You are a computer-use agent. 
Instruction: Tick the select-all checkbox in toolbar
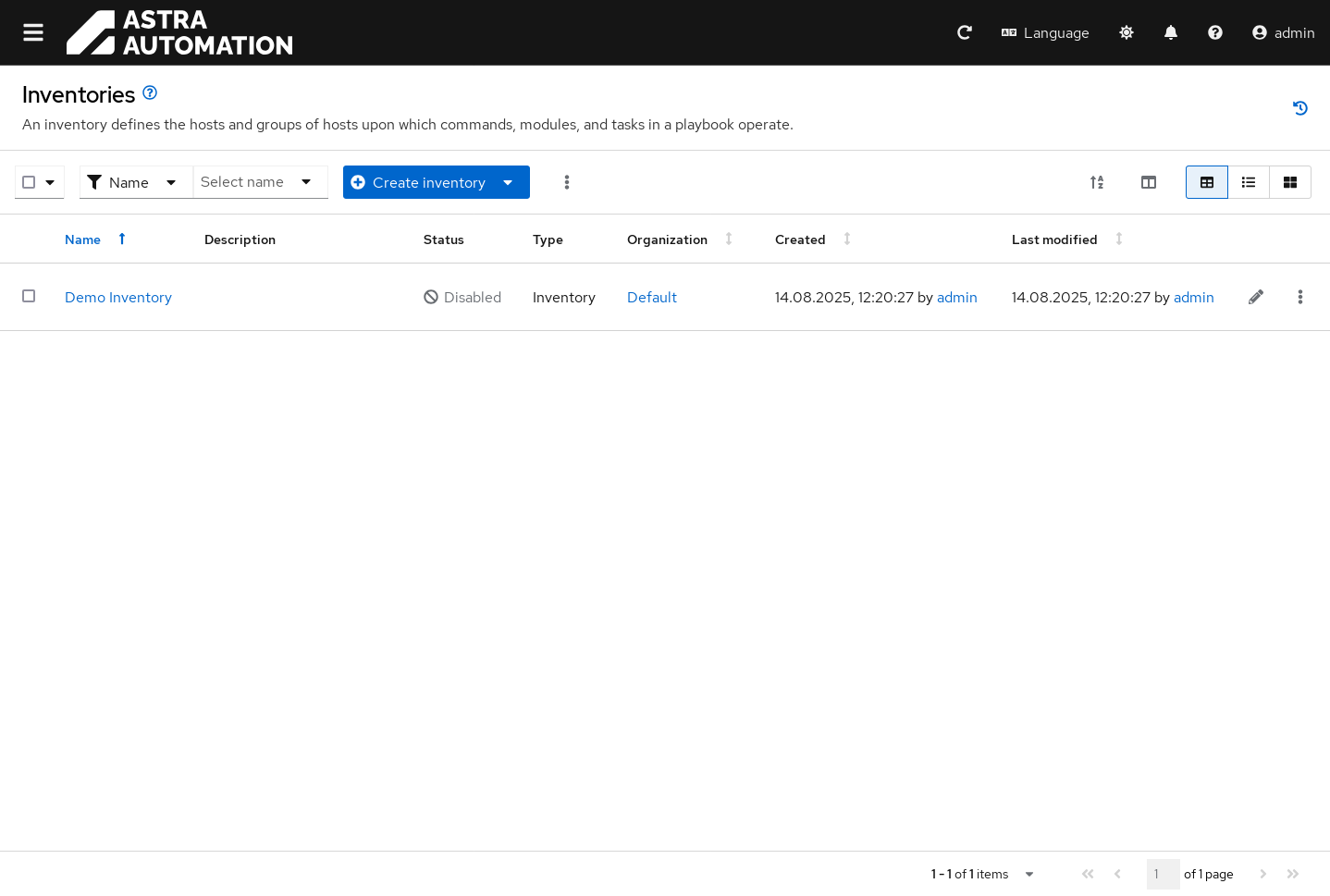click(29, 182)
